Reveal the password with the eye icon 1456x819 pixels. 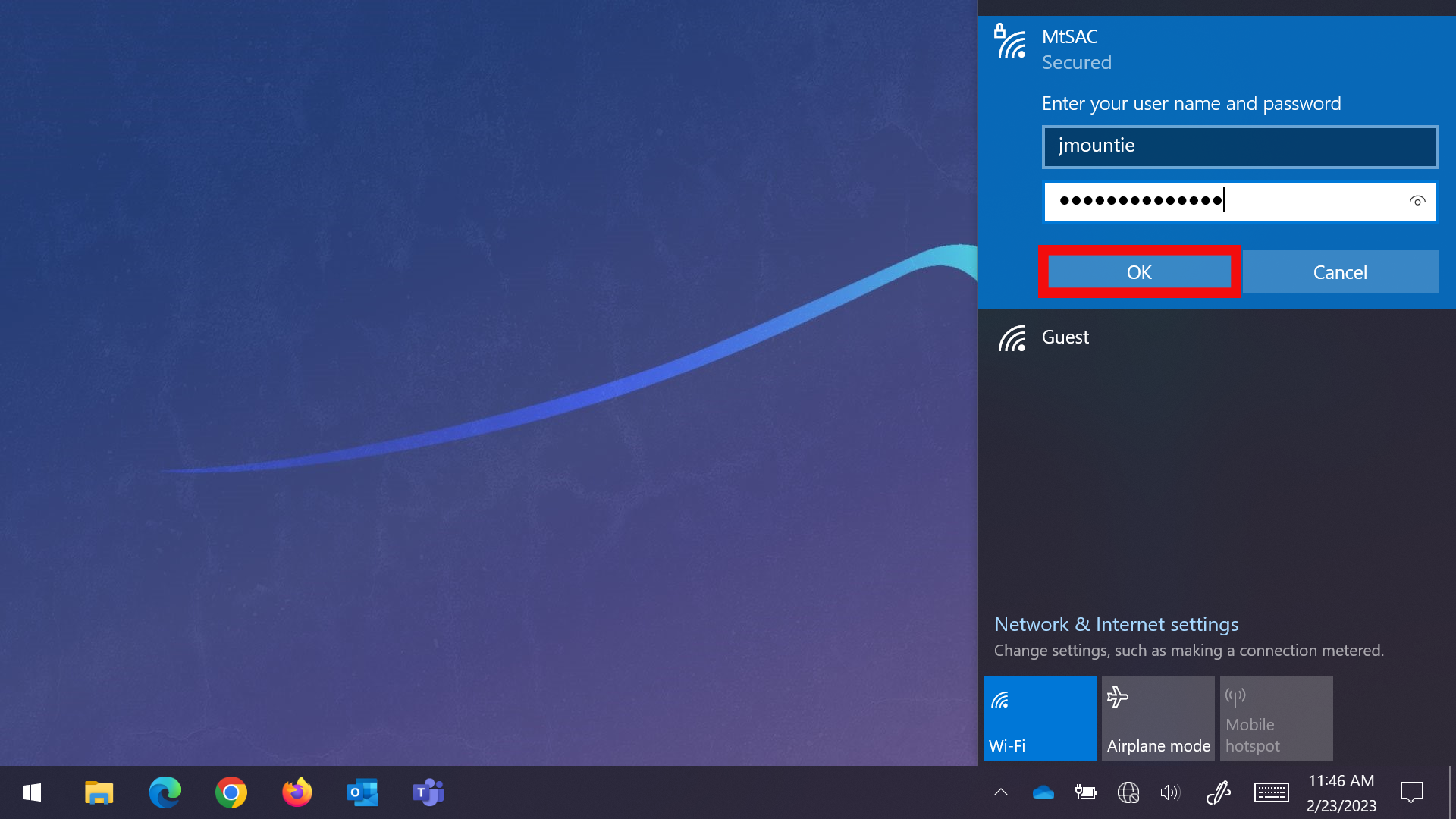[1417, 201]
